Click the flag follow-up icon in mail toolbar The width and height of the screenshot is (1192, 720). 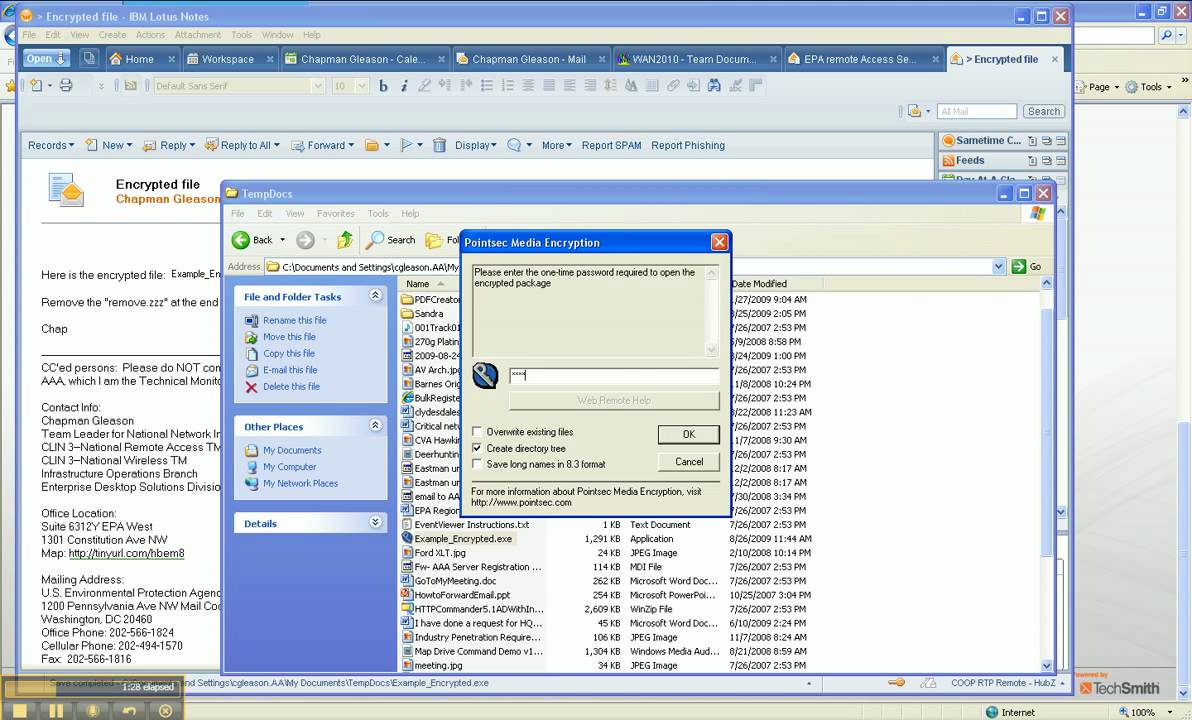point(407,145)
